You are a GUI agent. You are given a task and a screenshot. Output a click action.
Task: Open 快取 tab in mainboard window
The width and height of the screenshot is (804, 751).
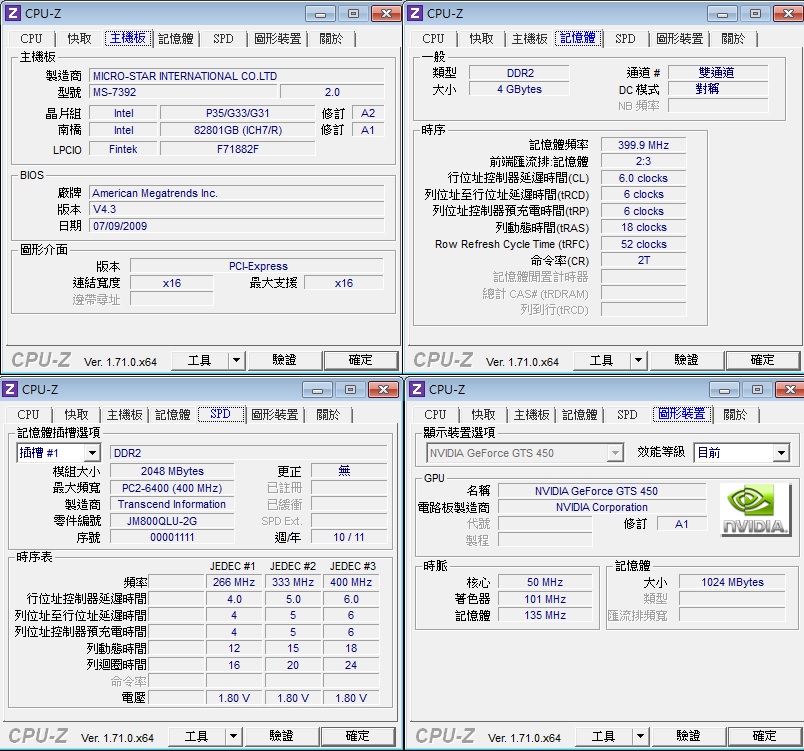[x=79, y=38]
